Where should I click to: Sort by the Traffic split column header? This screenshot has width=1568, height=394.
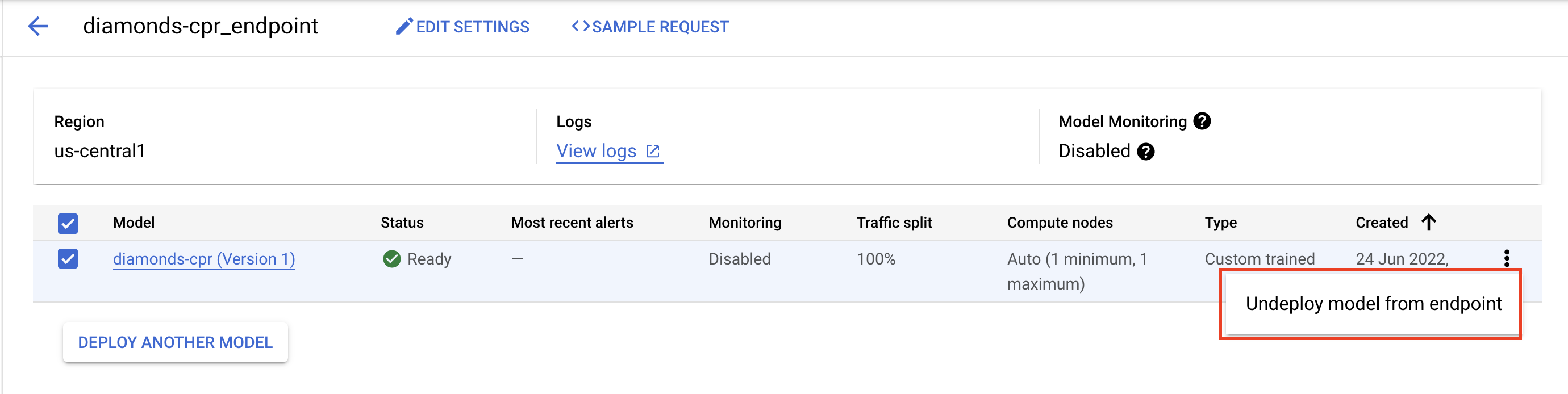click(894, 223)
